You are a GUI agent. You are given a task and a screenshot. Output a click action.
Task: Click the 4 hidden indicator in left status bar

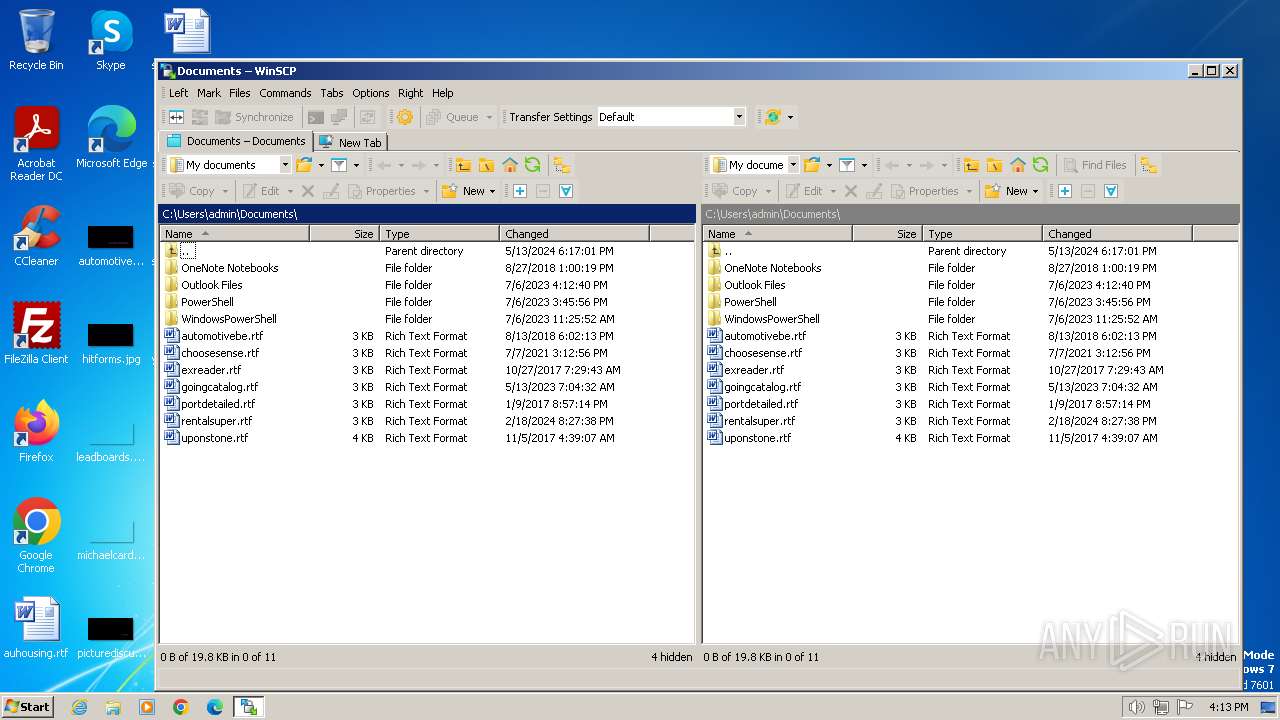672,657
